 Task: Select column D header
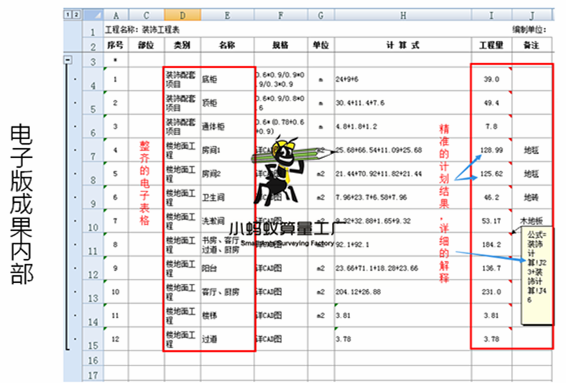pyautogui.click(x=182, y=15)
